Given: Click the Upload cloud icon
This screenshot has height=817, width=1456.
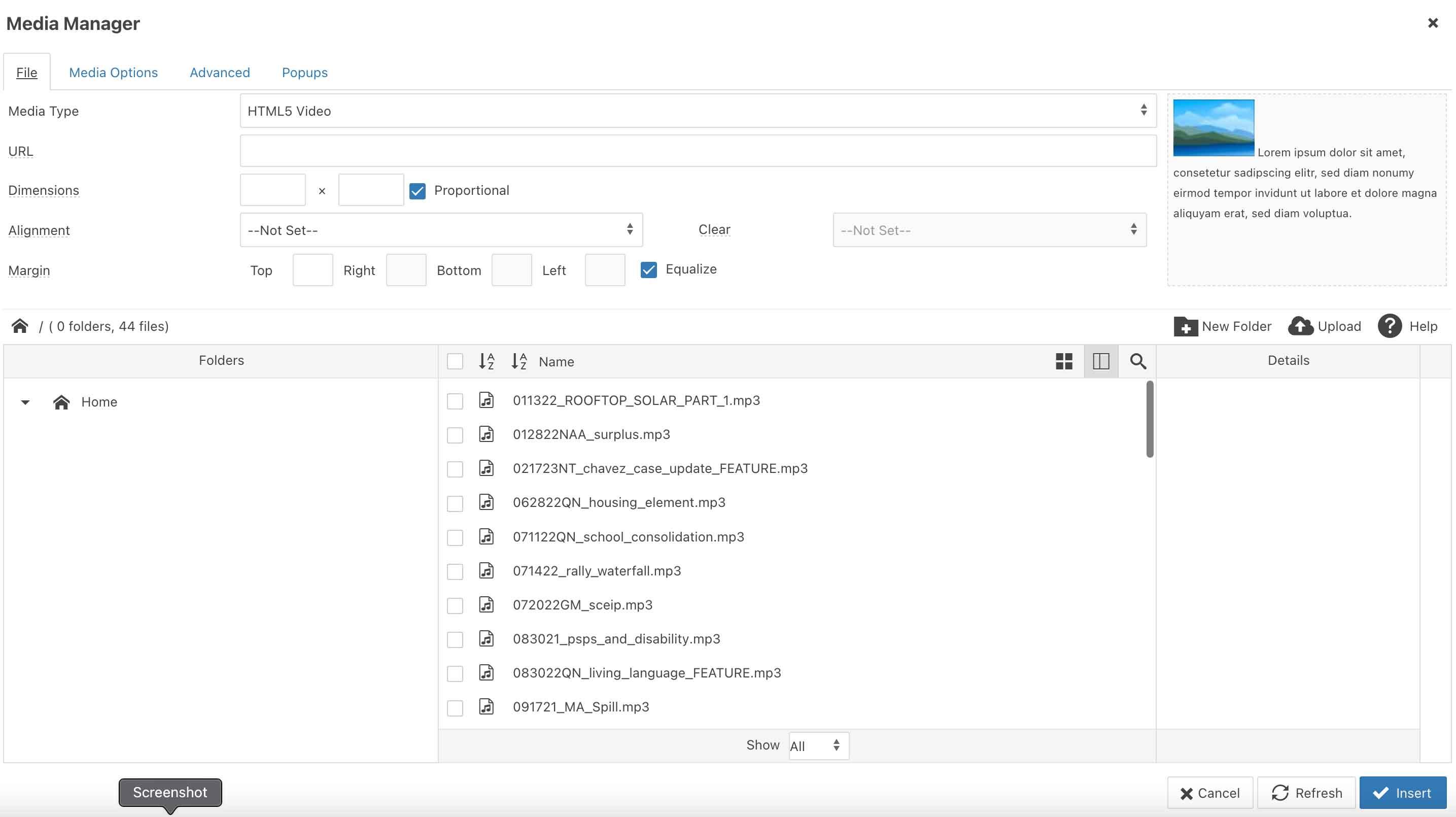Looking at the screenshot, I should (1301, 326).
